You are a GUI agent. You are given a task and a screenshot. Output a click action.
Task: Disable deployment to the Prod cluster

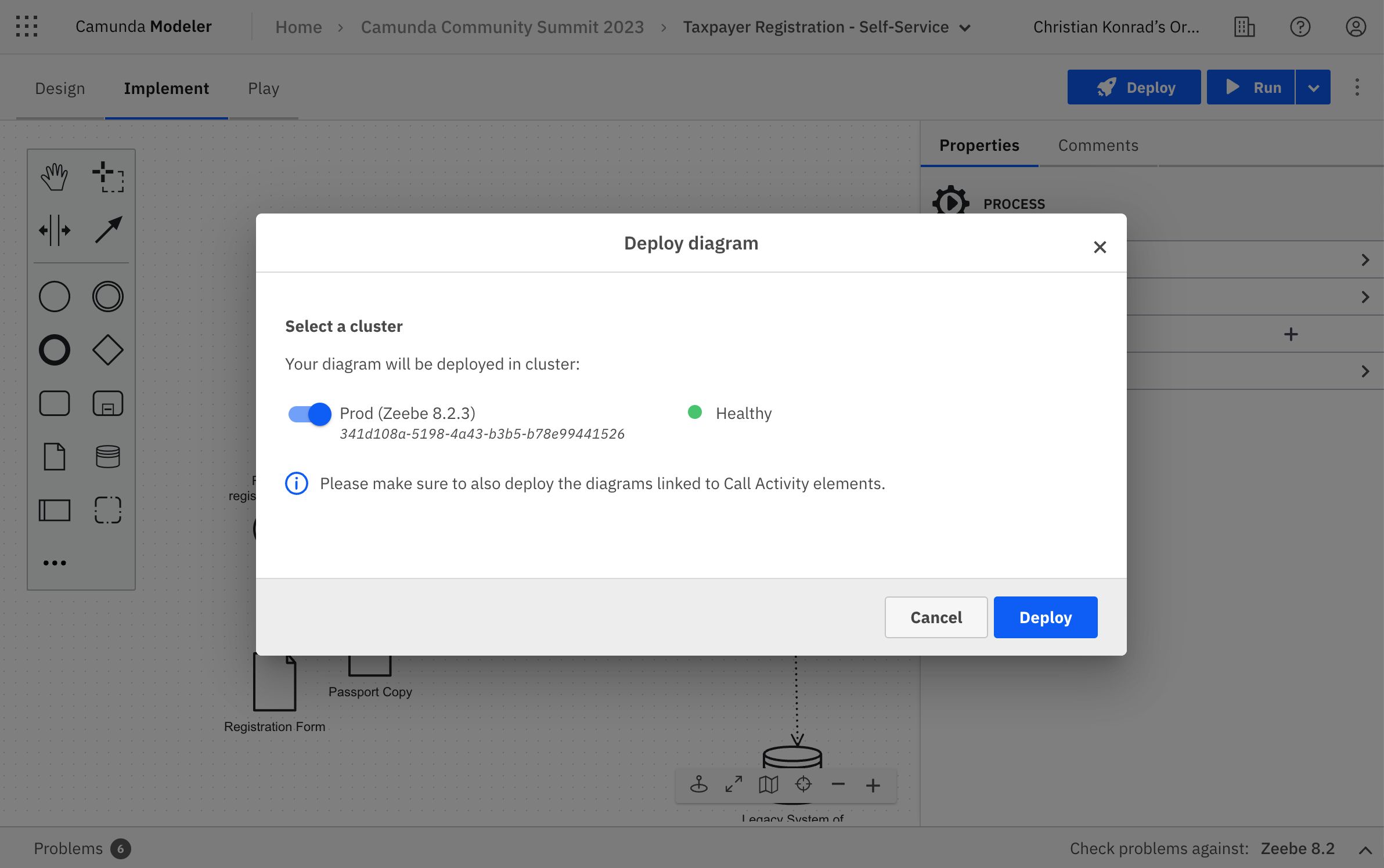click(x=309, y=414)
